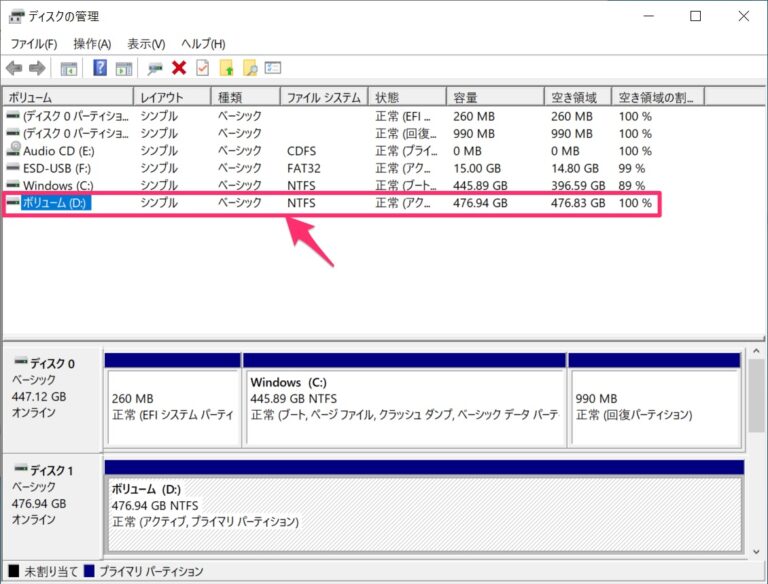This screenshot has height=584, width=768.
Task: Click the black 未割り当て legend swatch
Action: (x=14, y=571)
